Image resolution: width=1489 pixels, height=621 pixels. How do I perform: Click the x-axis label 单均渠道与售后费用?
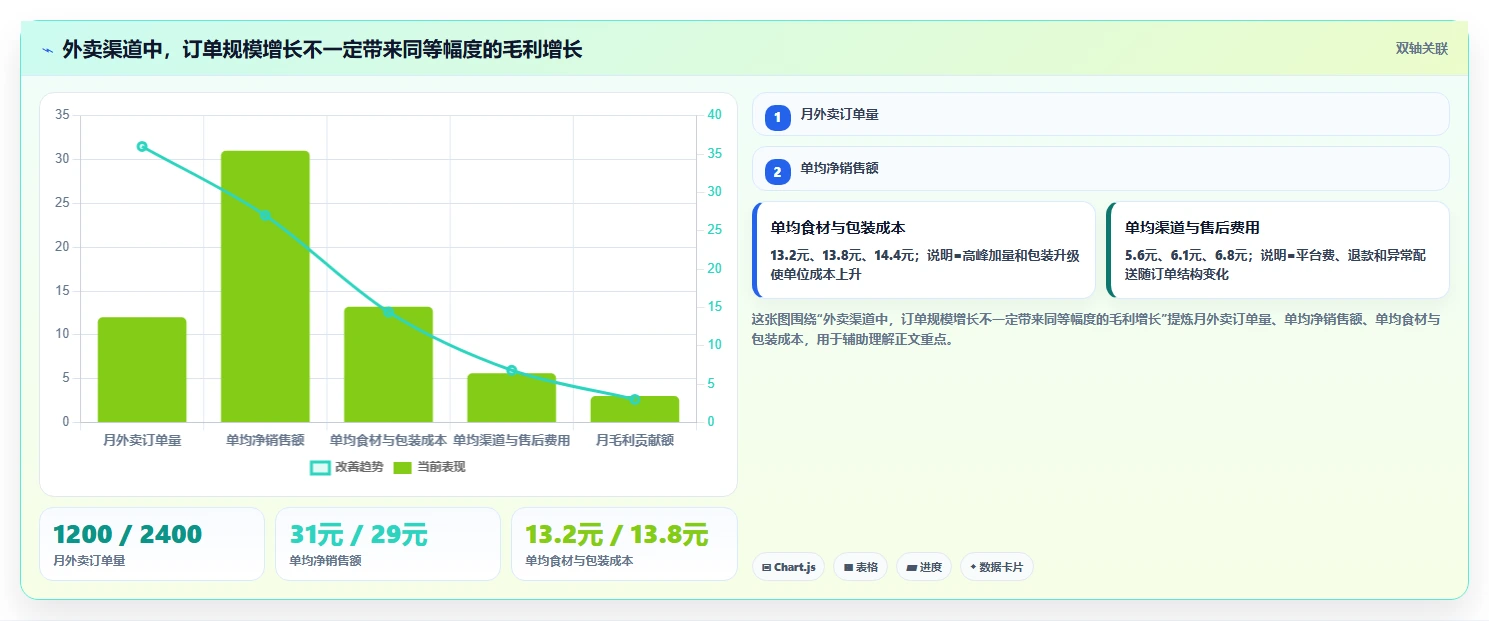click(x=511, y=440)
